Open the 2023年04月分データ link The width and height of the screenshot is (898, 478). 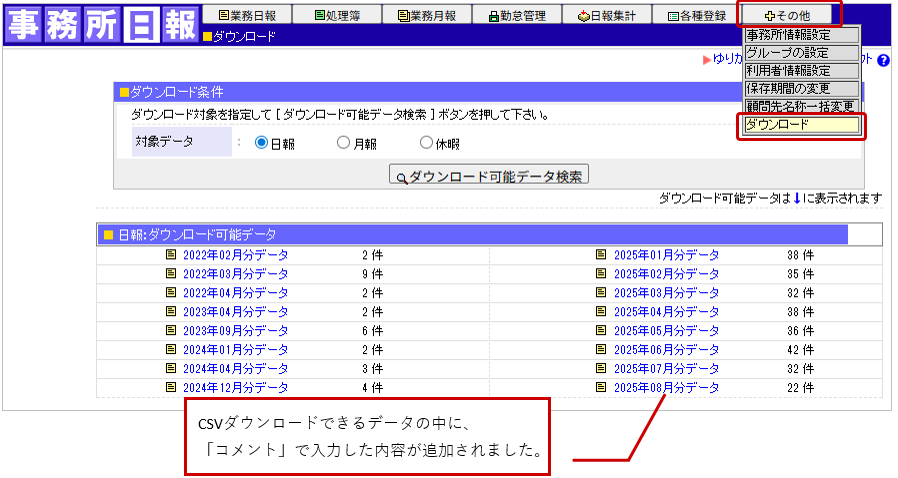[235, 311]
